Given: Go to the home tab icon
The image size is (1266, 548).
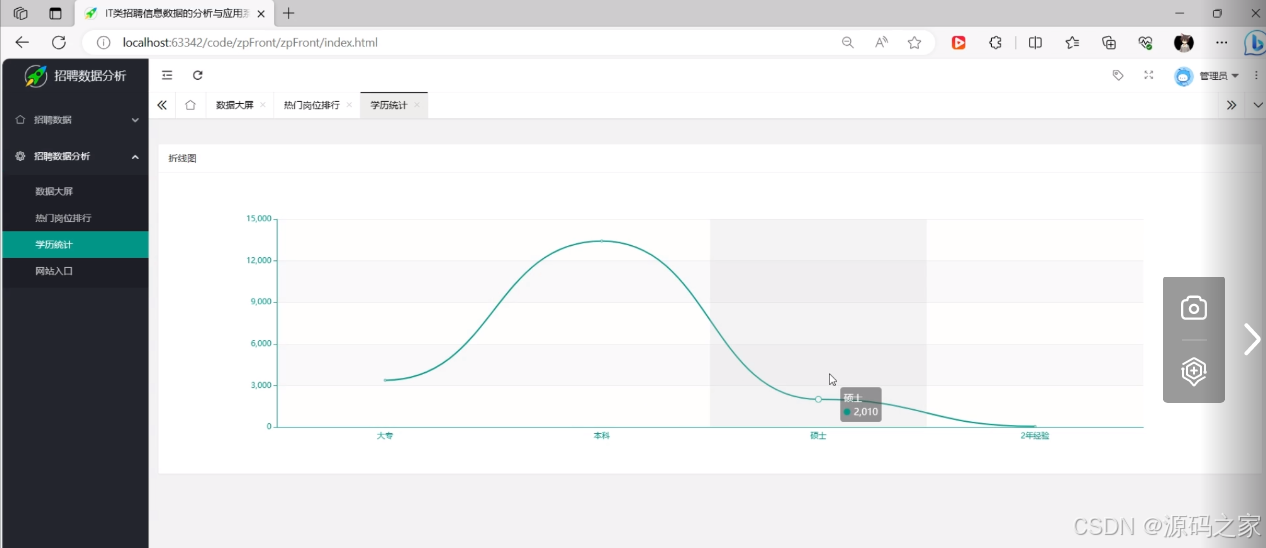Looking at the screenshot, I should click(190, 105).
